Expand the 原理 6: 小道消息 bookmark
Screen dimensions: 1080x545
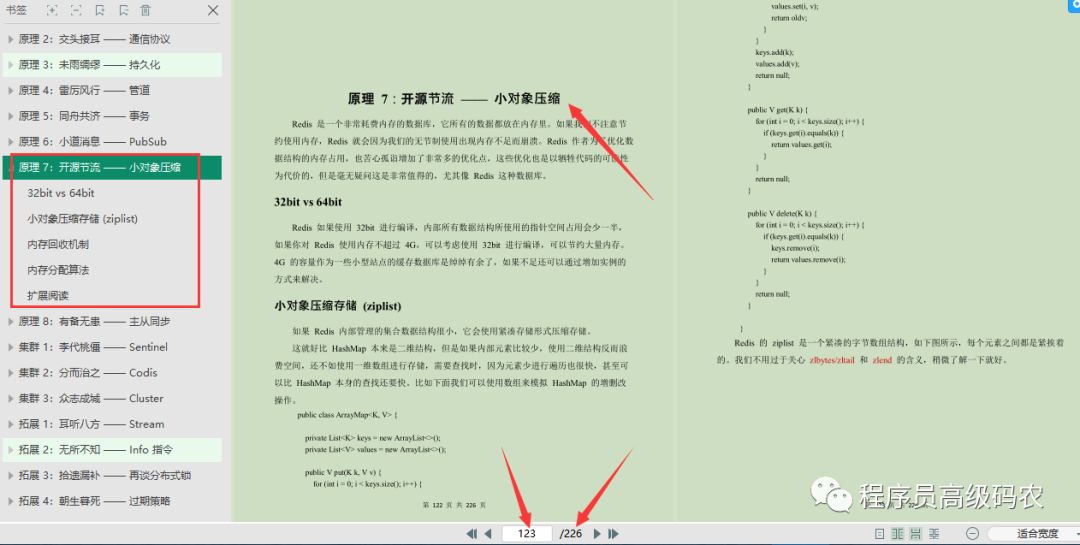click(10, 141)
